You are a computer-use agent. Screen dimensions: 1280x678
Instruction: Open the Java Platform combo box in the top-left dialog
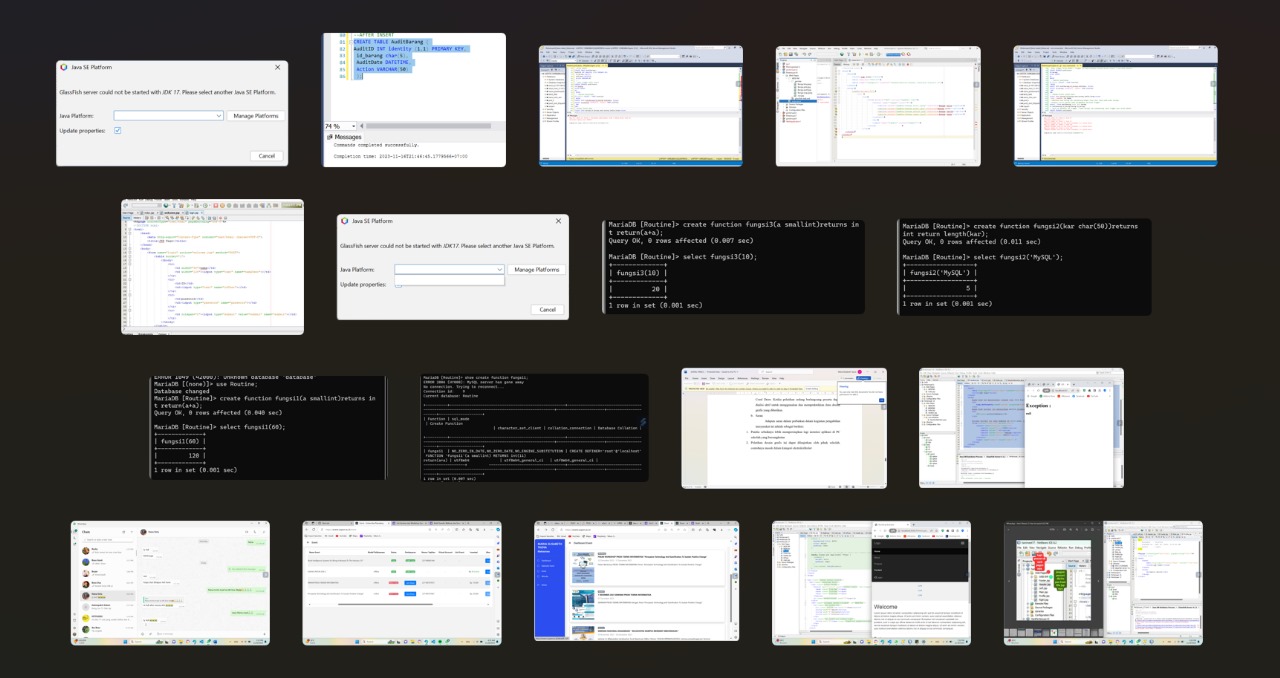(168, 116)
